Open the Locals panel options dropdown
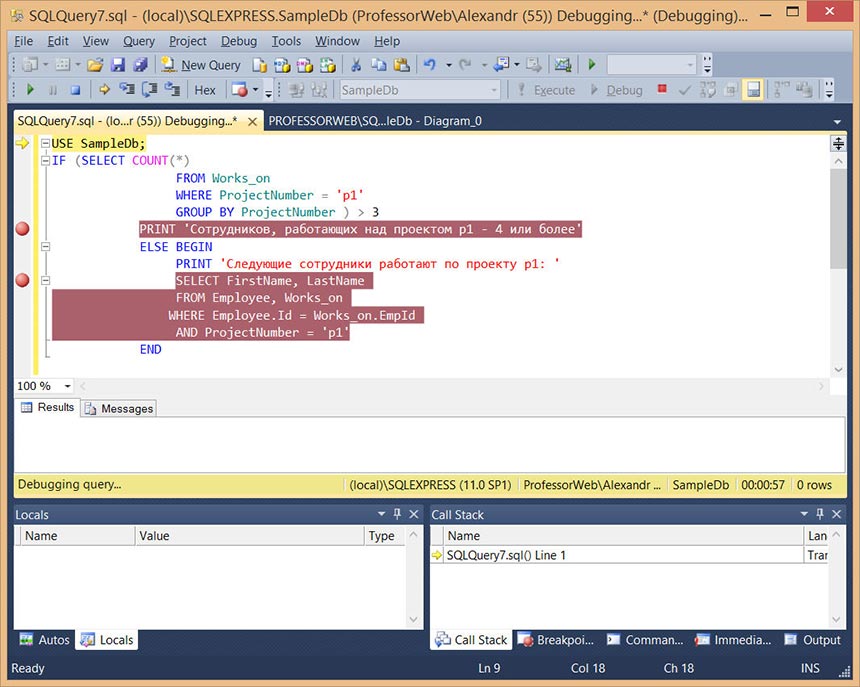 point(382,514)
